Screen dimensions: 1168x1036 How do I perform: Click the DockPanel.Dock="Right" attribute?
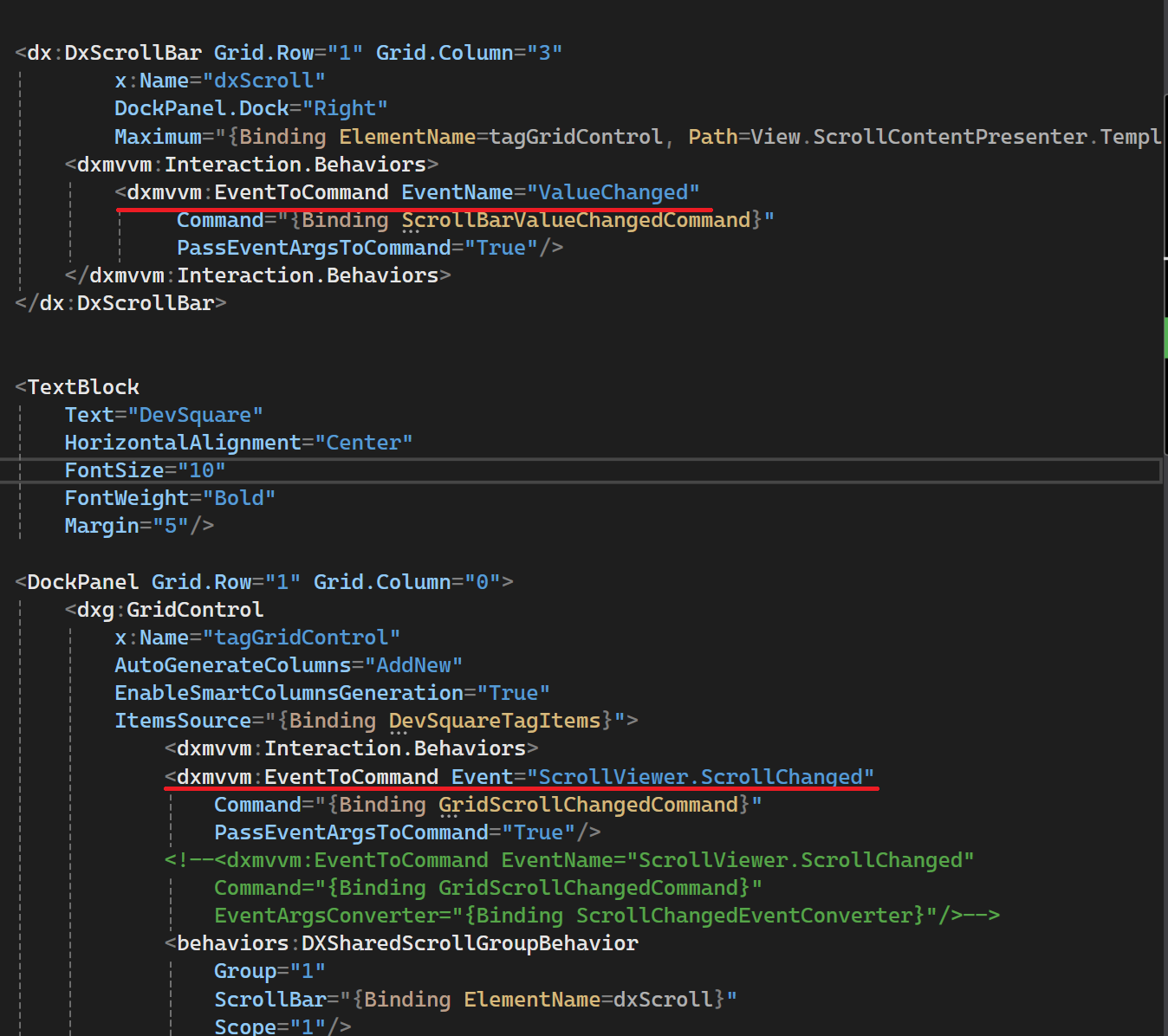click(x=251, y=108)
